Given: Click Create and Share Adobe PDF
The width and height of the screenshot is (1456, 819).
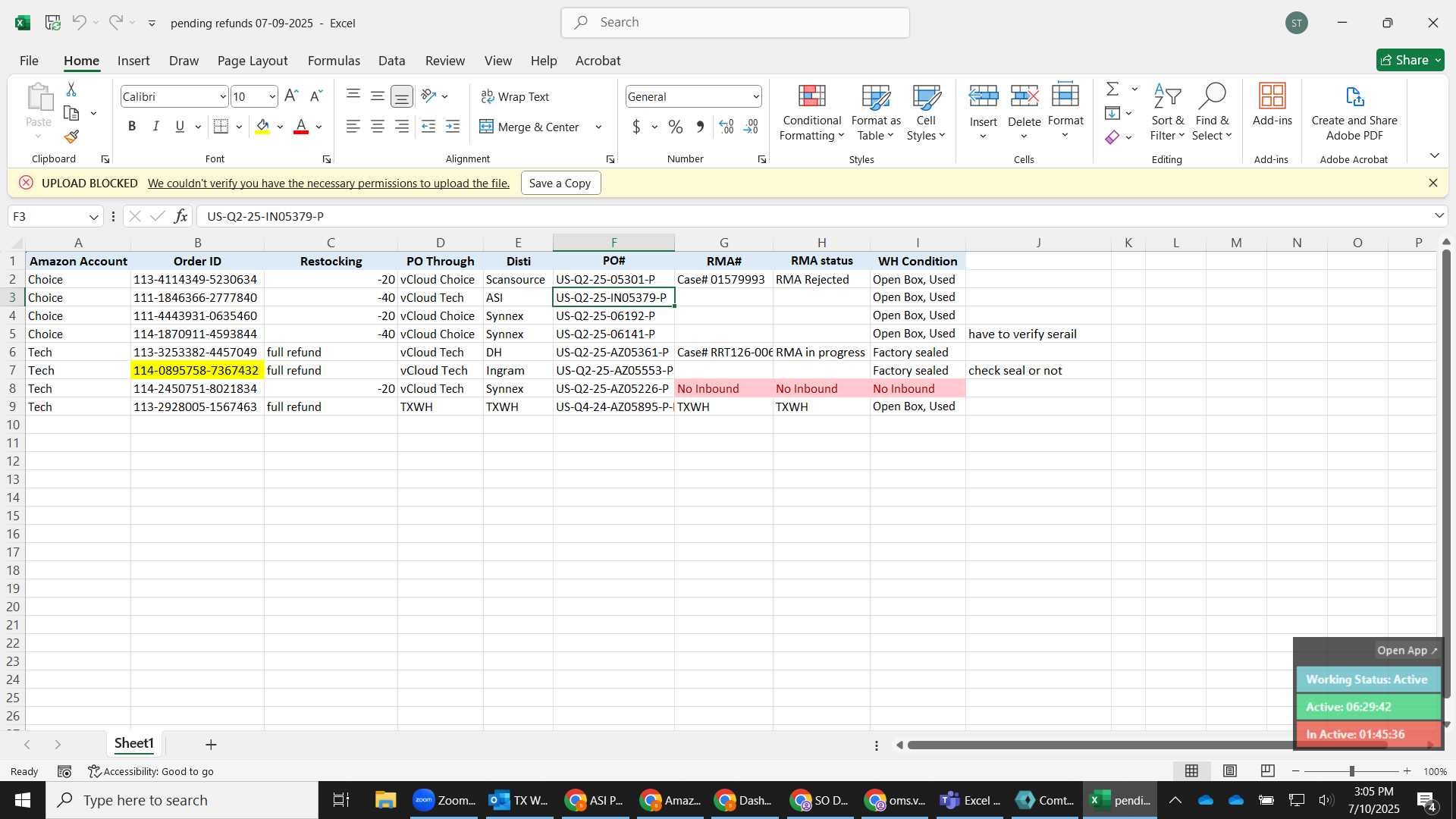Looking at the screenshot, I should point(1354,112).
